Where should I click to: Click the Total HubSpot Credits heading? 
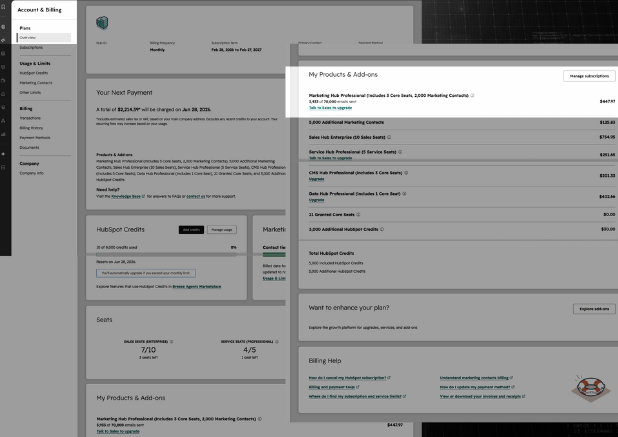331,253
